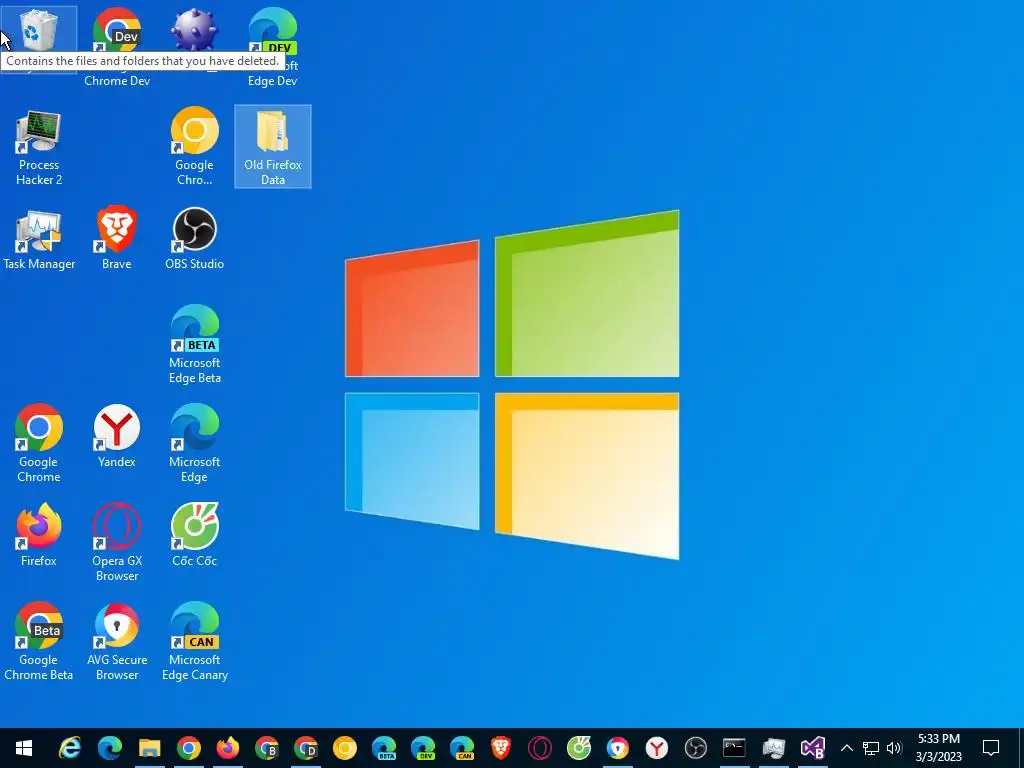Select the Microsoft Edge Beta desktop shortcut
This screenshot has height=768, width=1024.
tap(194, 345)
